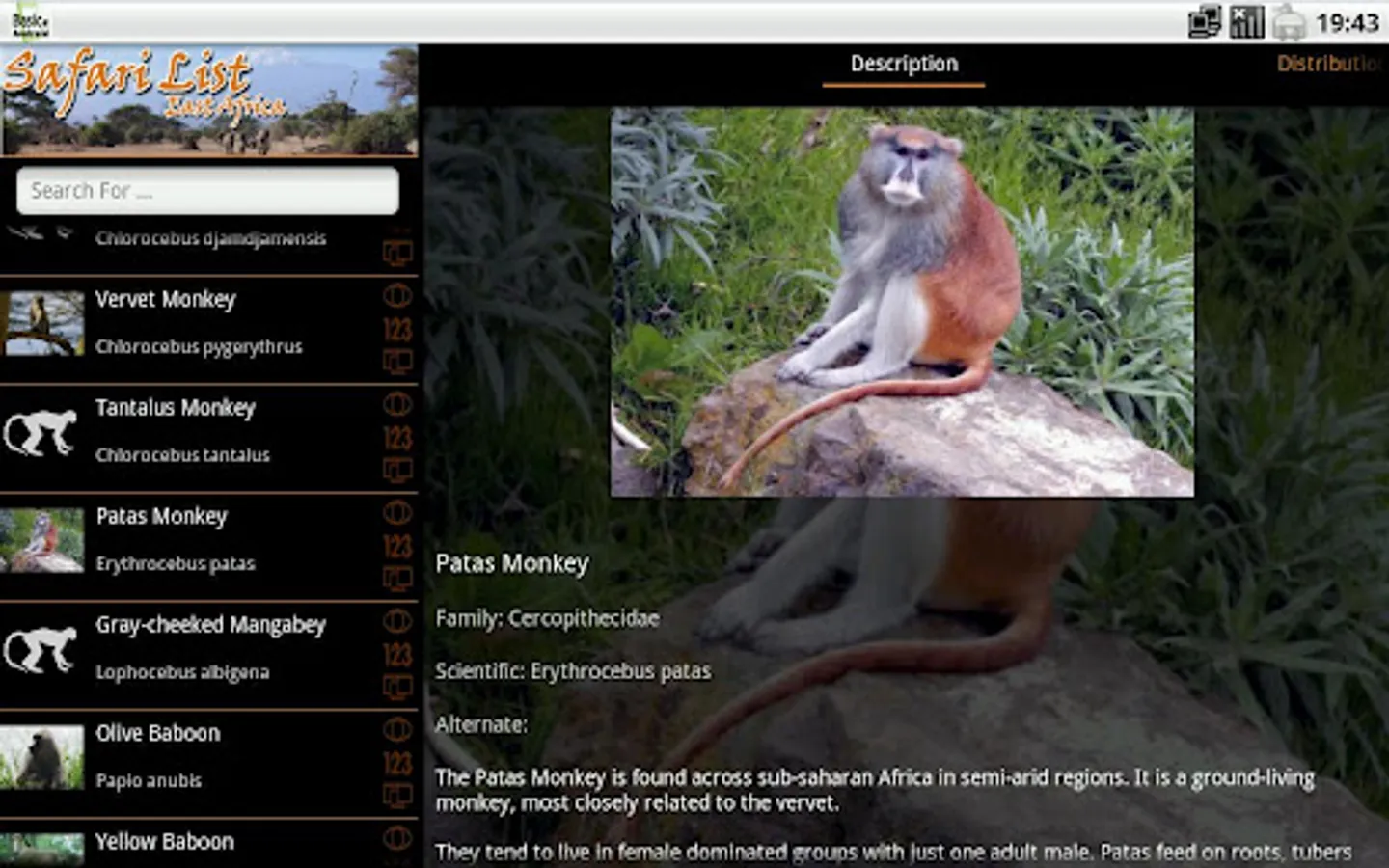
Task: Tap the Safari List East Africa banner
Action: pos(209,100)
